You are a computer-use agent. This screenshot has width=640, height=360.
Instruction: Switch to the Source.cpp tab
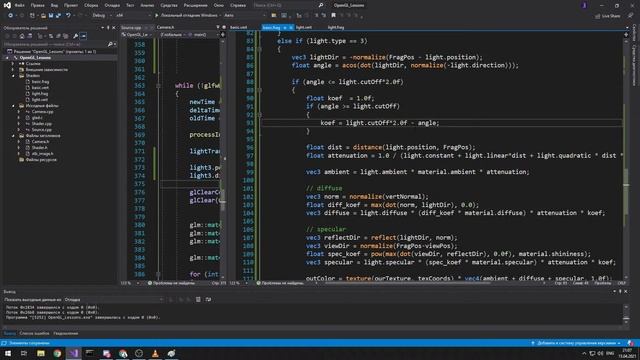tap(131, 27)
